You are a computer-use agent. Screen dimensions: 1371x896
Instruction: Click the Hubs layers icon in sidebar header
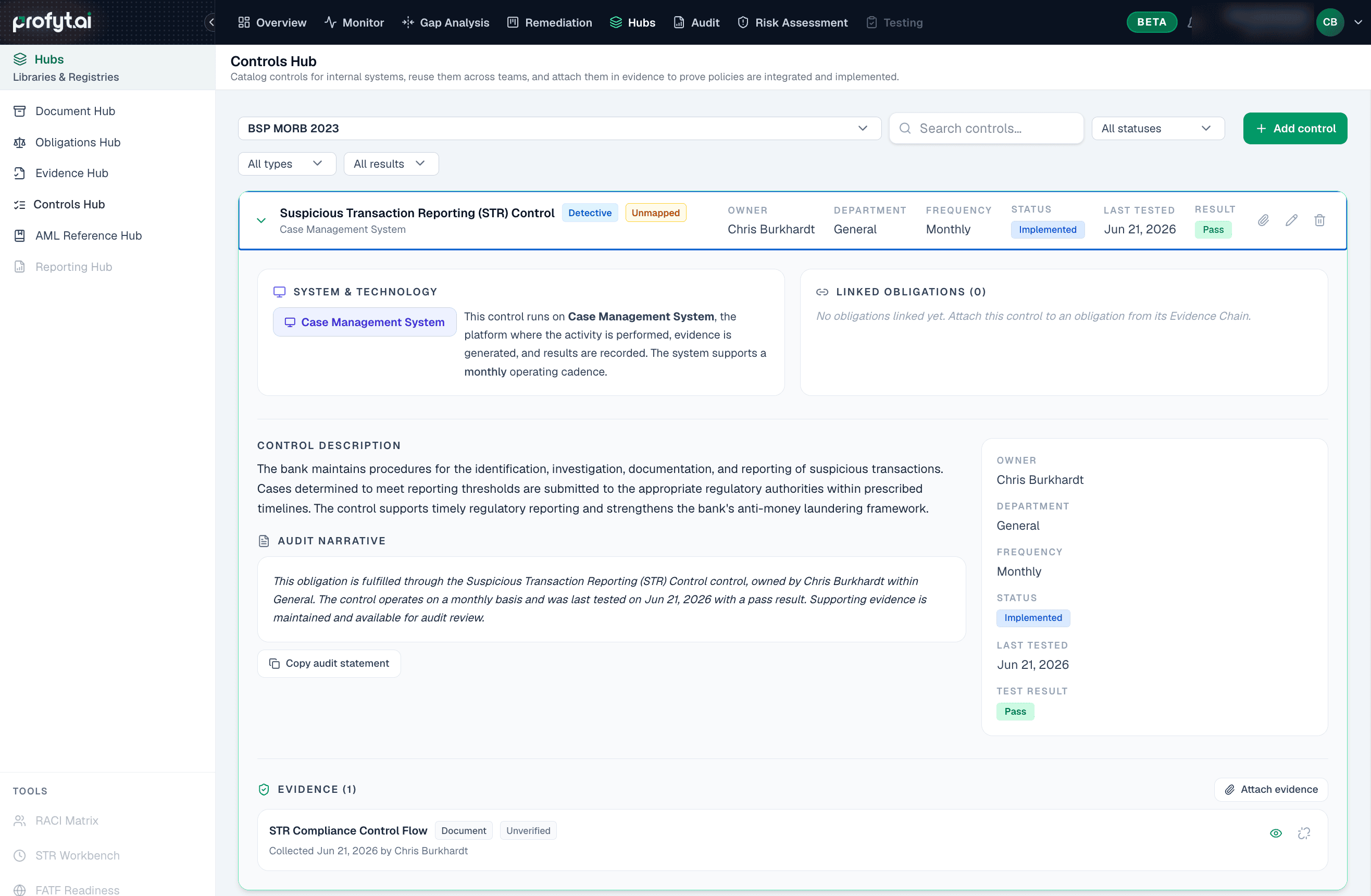(x=20, y=59)
